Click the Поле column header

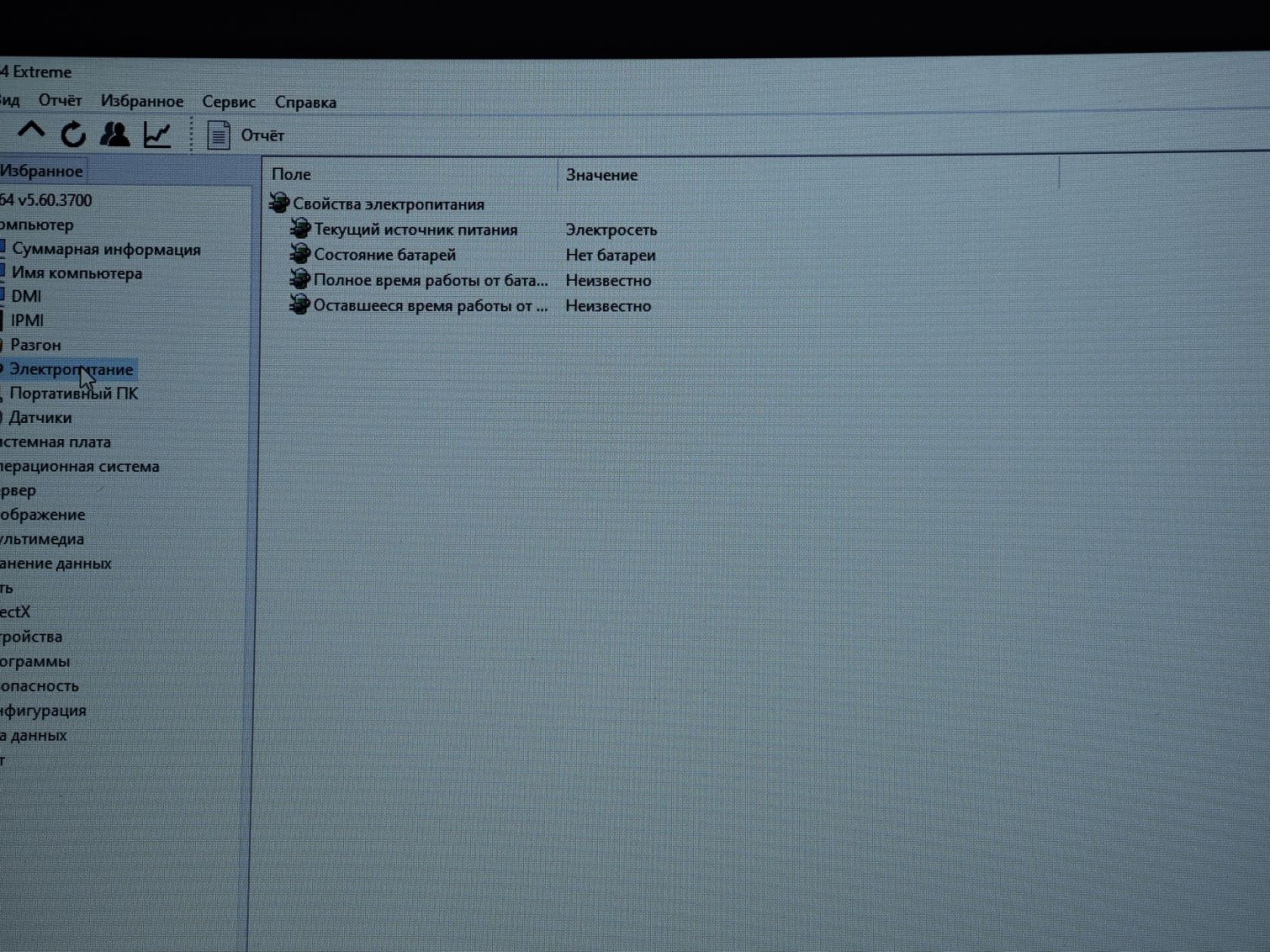coord(291,174)
